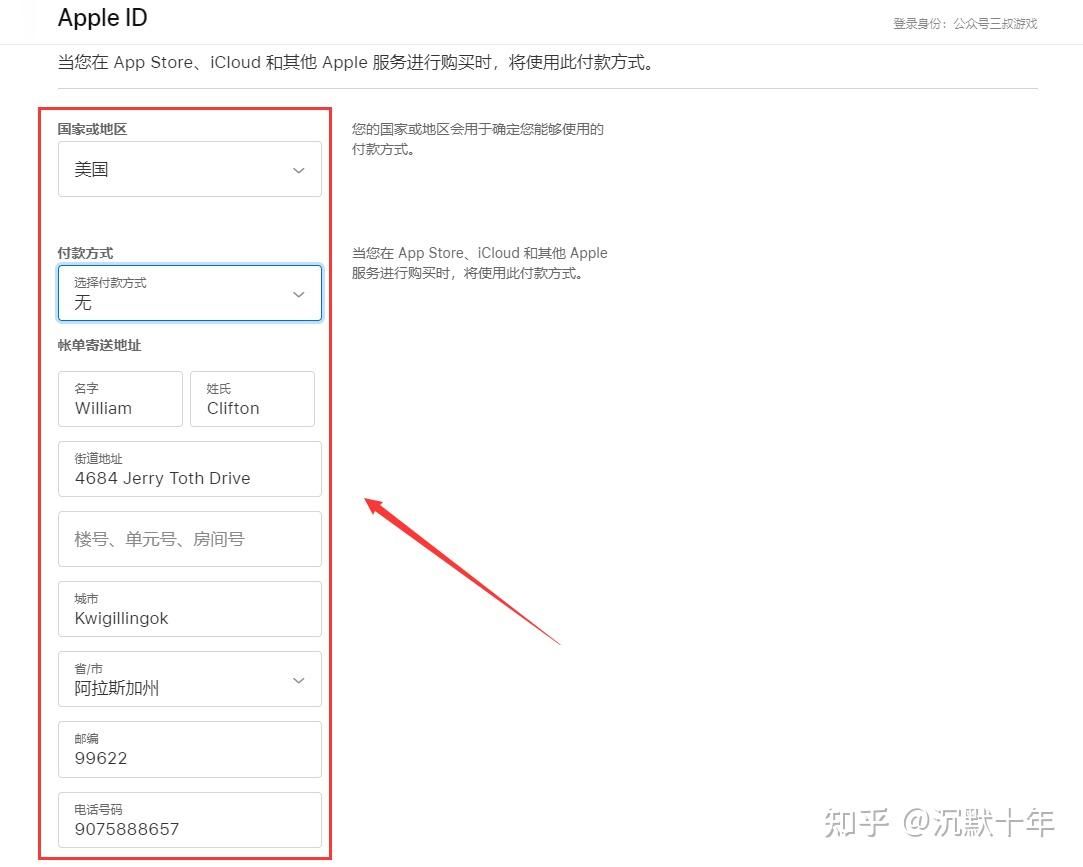This screenshot has height=867, width=1083.
Task: Click the Apple ID page title
Action: coord(102,18)
